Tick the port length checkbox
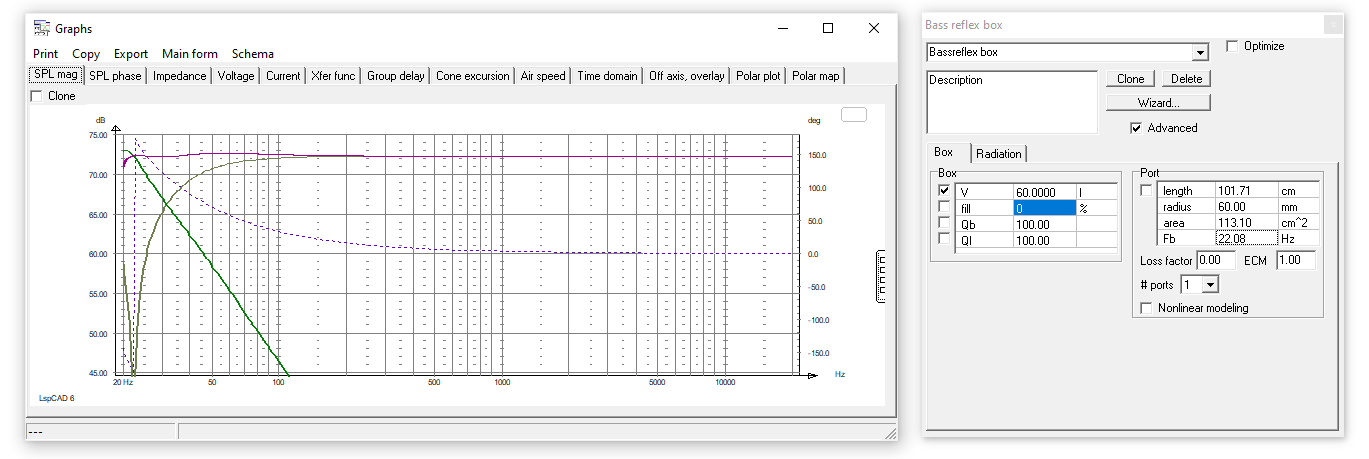 pos(1147,190)
